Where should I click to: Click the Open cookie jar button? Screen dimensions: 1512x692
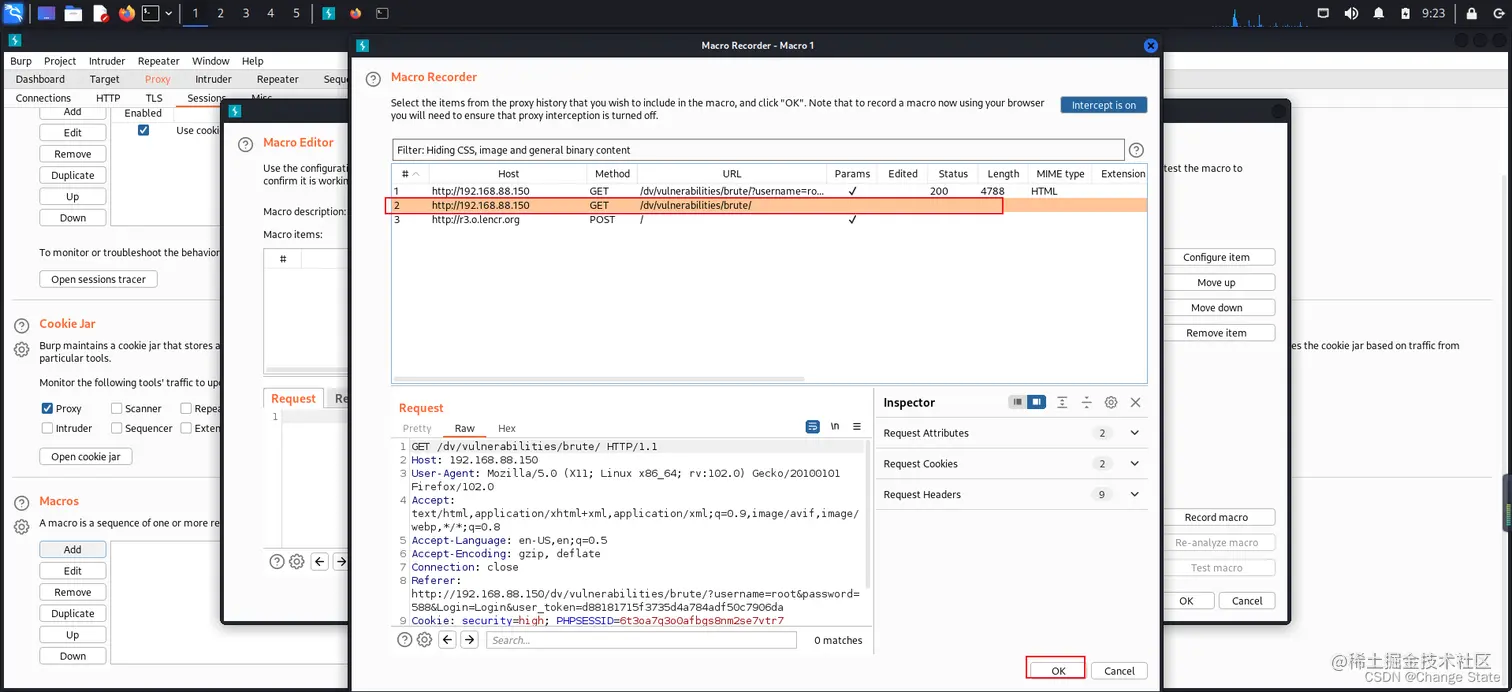86,457
